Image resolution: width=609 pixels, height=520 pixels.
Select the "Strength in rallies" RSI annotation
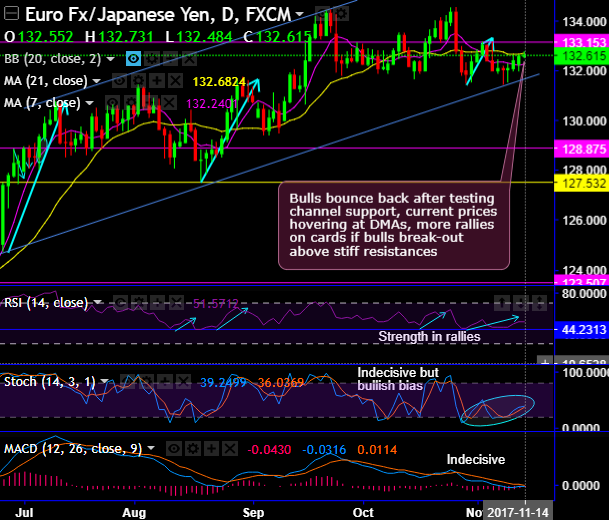click(x=429, y=336)
